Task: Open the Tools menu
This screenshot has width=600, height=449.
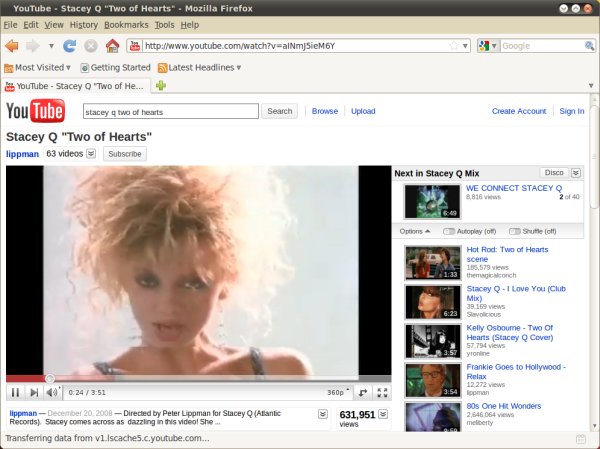Action: pyautogui.click(x=165, y=25)
